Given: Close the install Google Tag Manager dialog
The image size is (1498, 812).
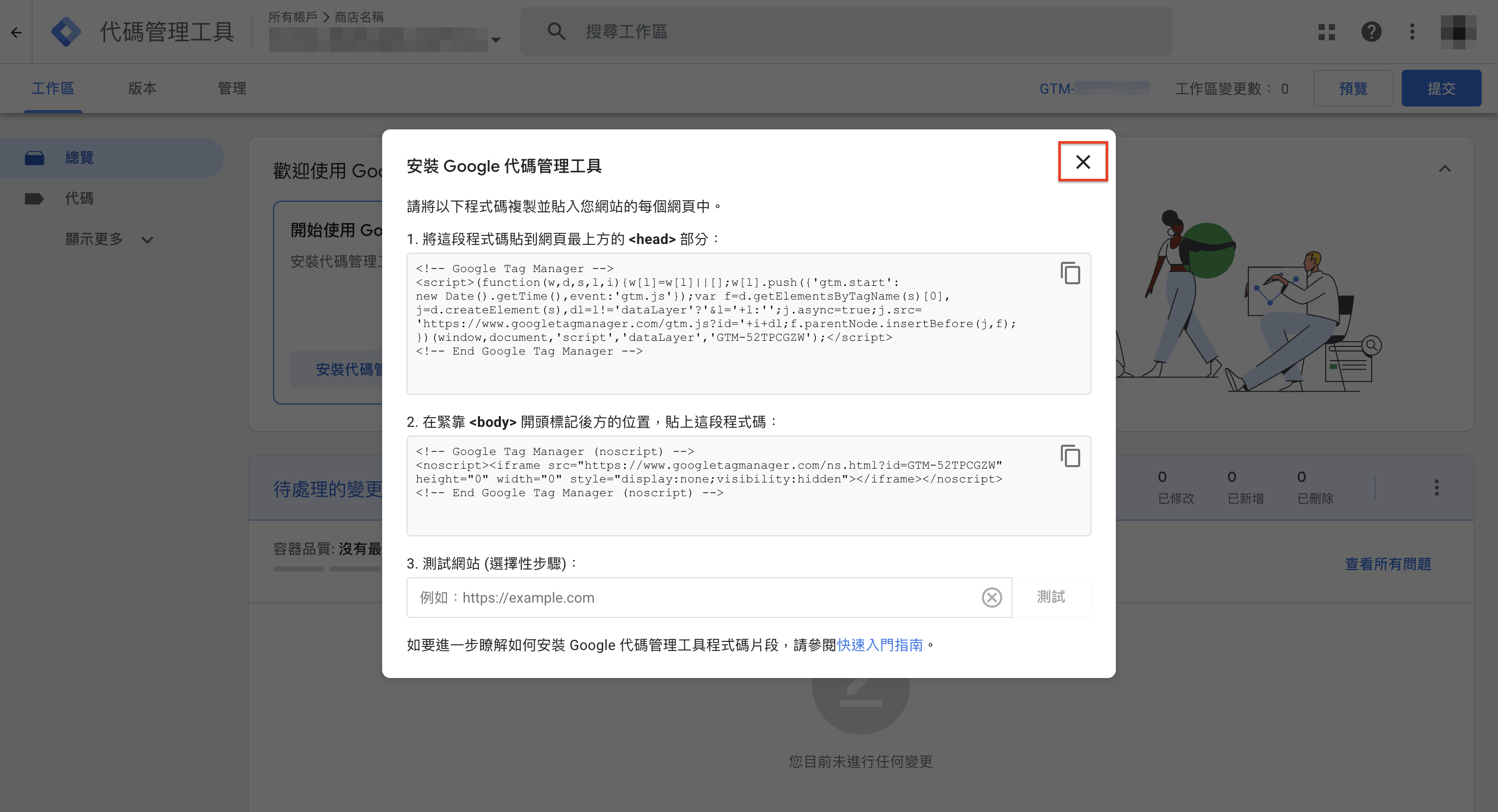Looking at the screenshot, I should point(1082,161).
